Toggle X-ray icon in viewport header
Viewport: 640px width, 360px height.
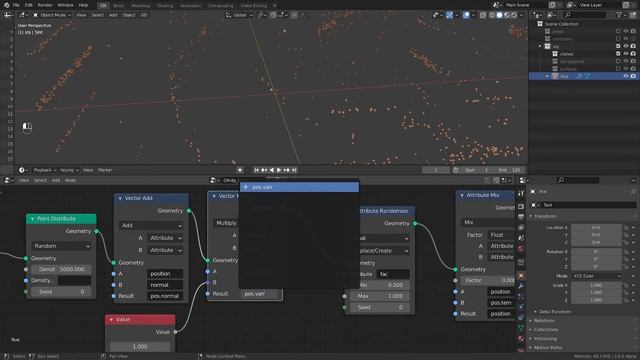[x=482, y=15]
